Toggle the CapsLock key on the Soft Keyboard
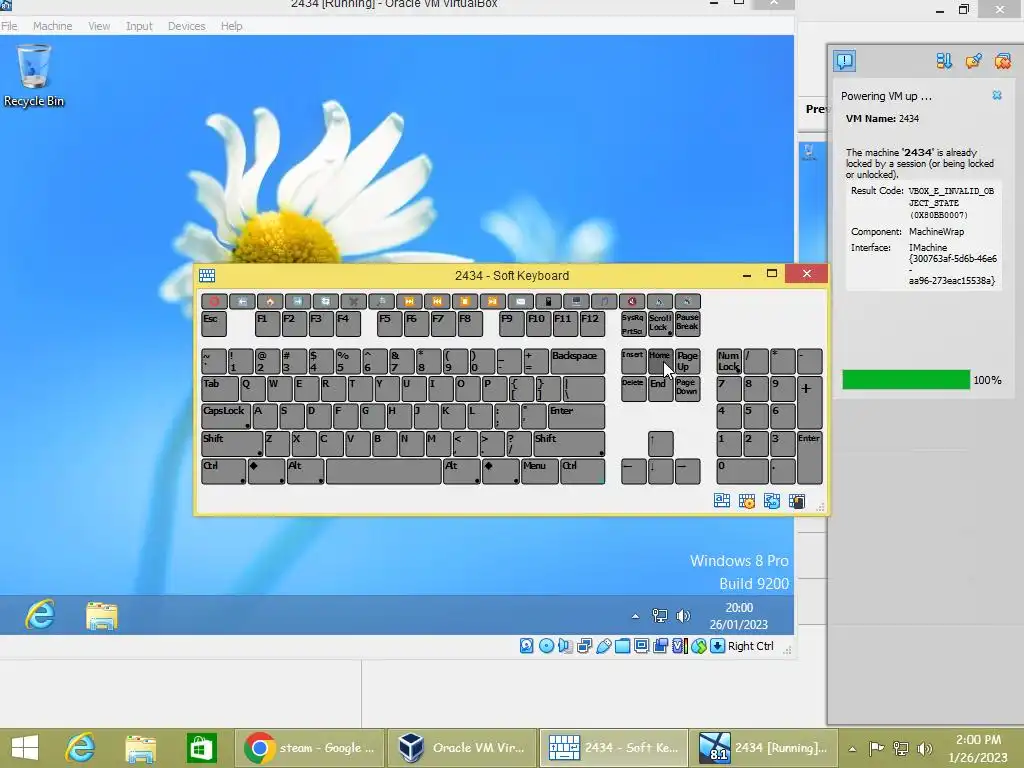 click(225, 416)
